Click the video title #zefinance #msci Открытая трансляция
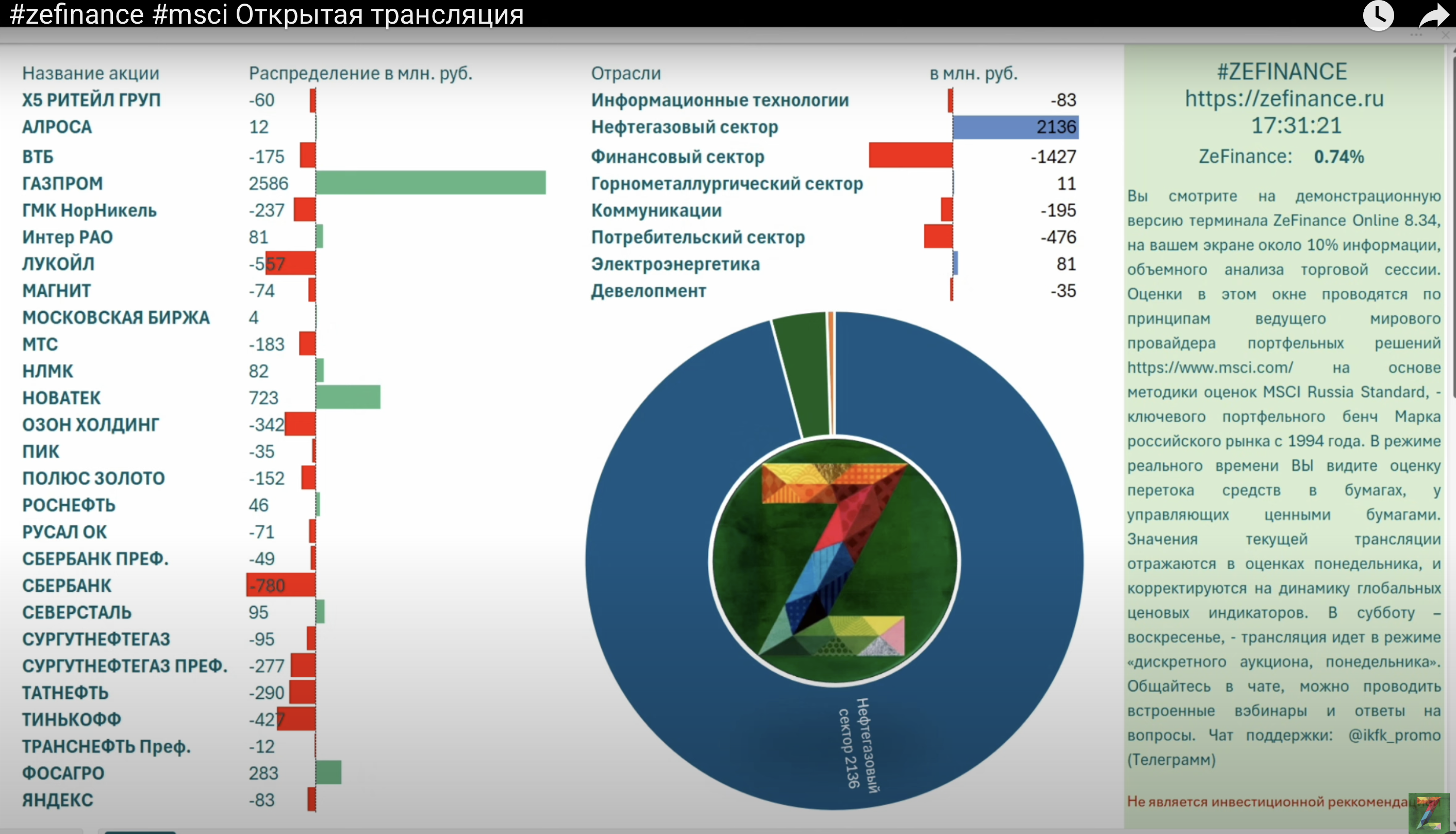Image resolution: width=1456 pixels, height=834 pixels. click(267, 14)
